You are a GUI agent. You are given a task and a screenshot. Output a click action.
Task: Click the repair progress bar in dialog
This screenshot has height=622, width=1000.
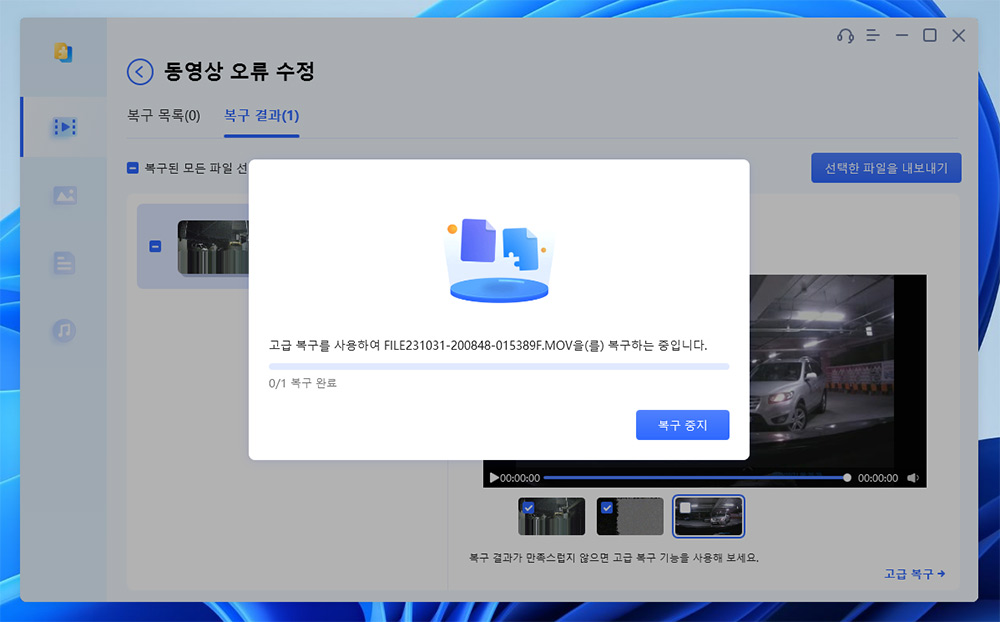[499, 367]
